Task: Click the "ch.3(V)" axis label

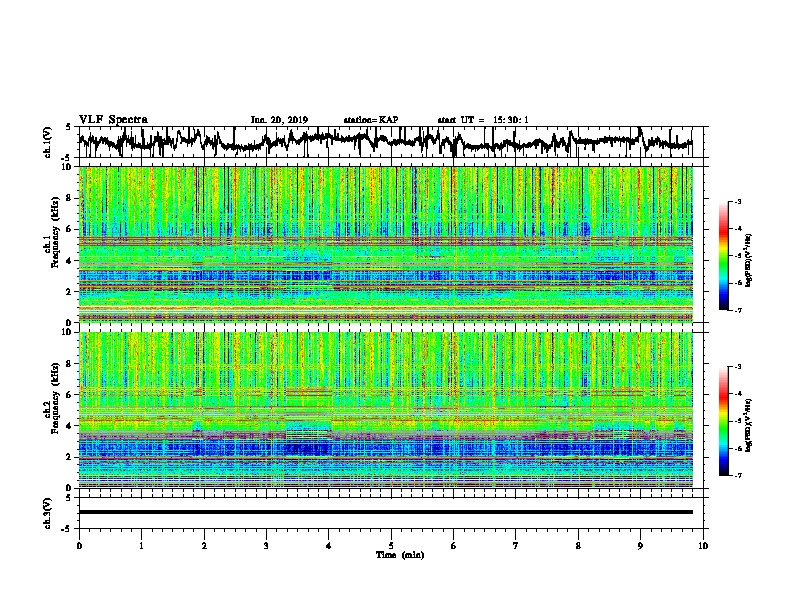Action: tap(48, 513)
